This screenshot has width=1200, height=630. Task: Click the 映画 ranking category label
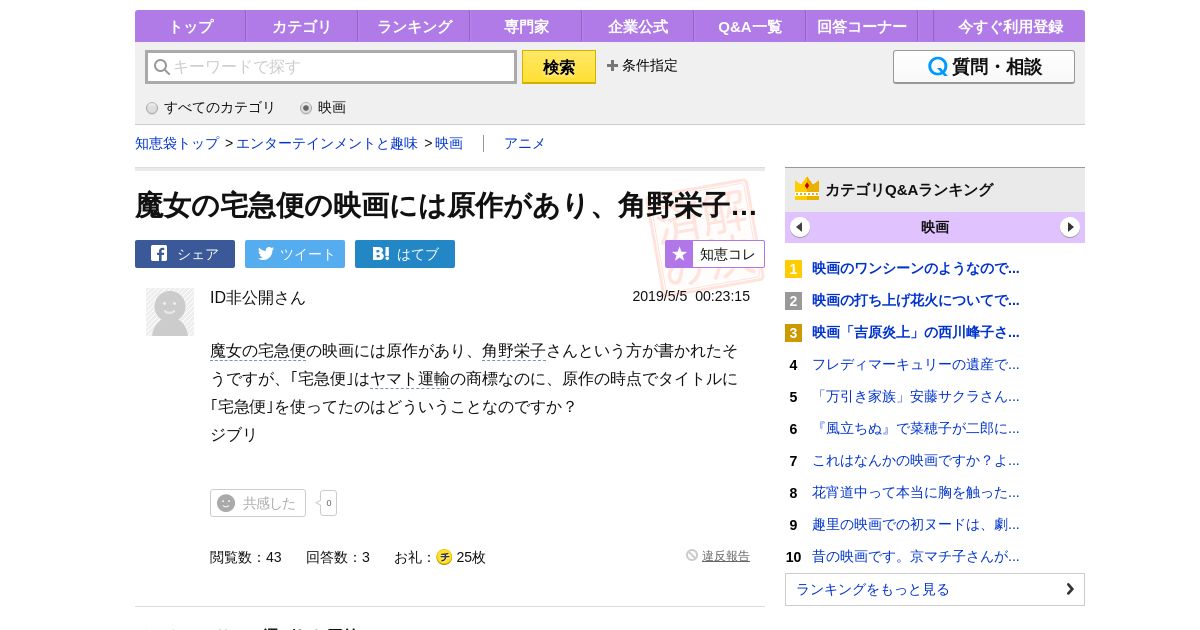[935, 227]
